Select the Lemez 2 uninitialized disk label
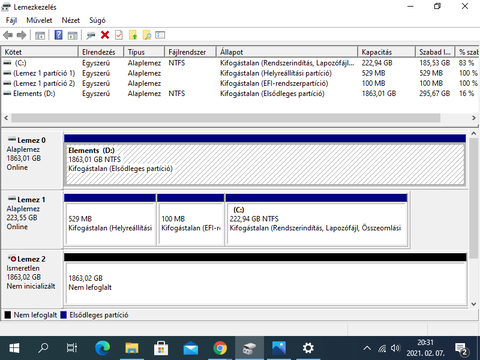The width and height of the screenshot is (480, 360). 32,279
